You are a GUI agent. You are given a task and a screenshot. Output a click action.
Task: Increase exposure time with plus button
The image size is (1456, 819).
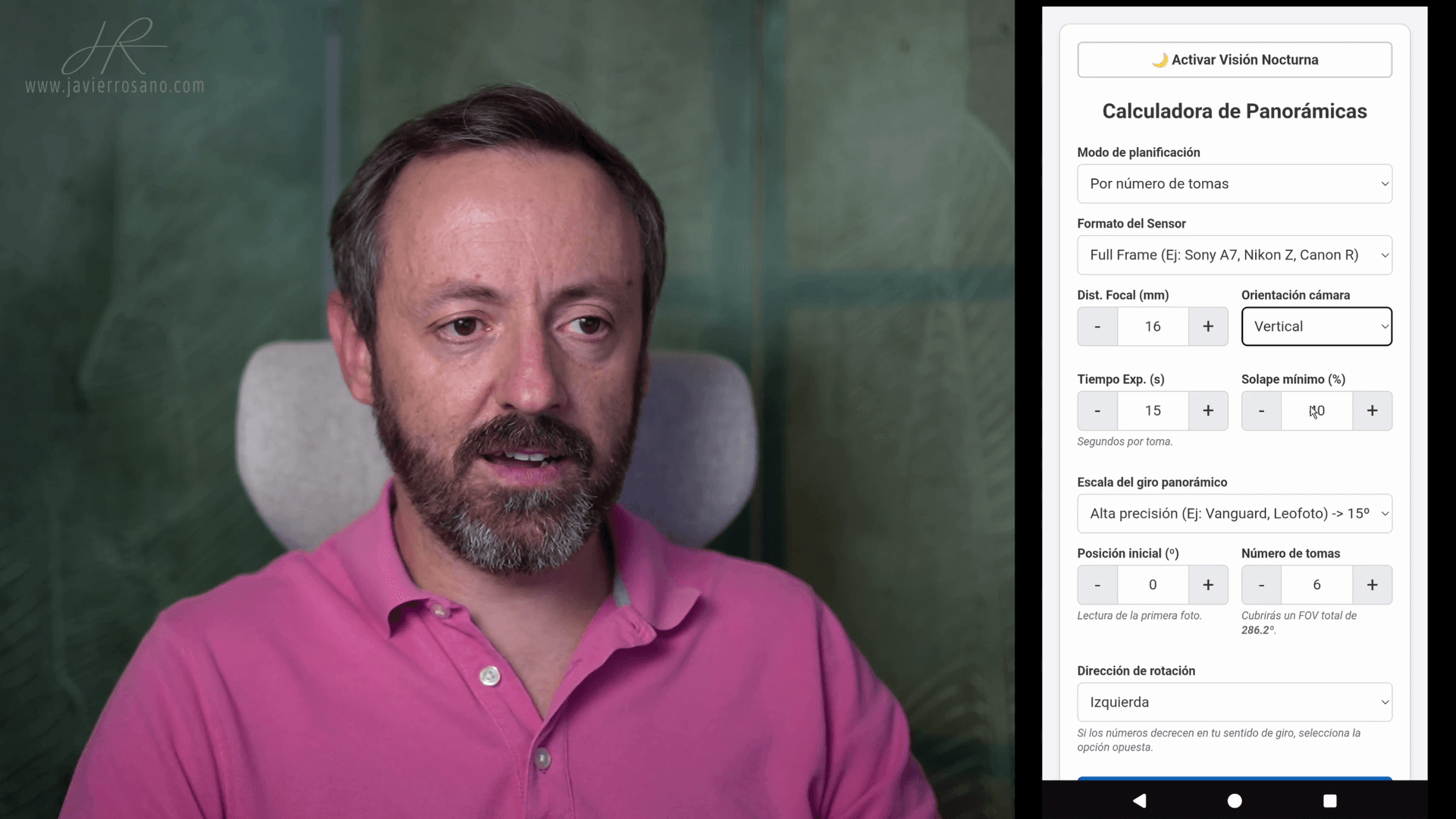tap(1208, 410)
